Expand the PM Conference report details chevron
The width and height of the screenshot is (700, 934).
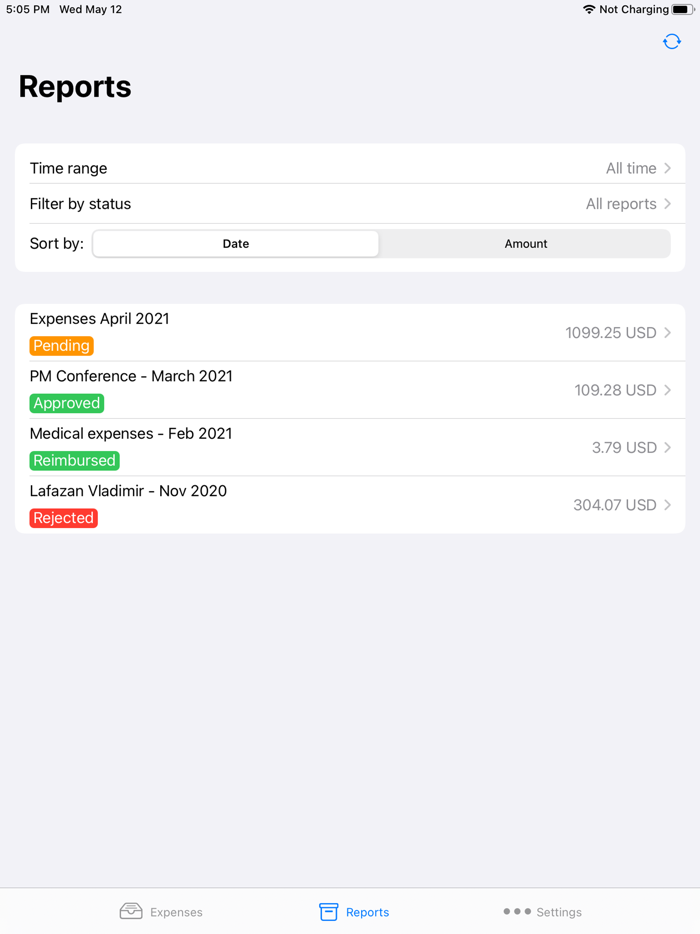[x=668, y=390]
